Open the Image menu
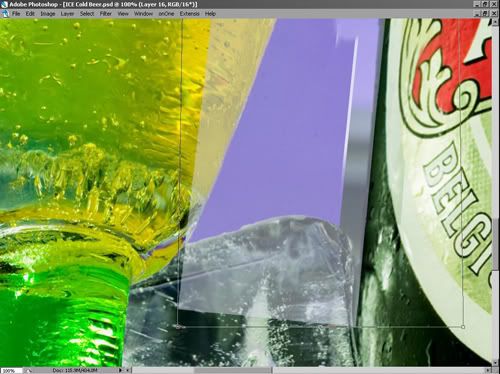500x374 pixels. click(x=48, y=14)
